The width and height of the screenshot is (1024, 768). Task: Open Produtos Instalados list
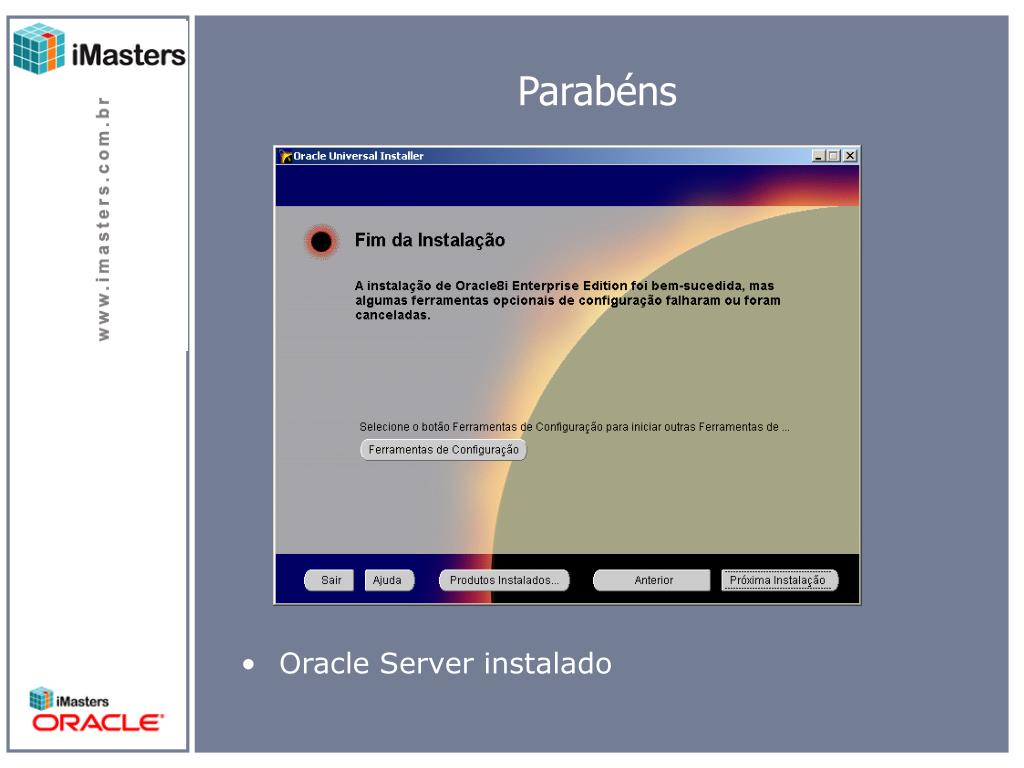pyautogui.click(x=504, y=580)
